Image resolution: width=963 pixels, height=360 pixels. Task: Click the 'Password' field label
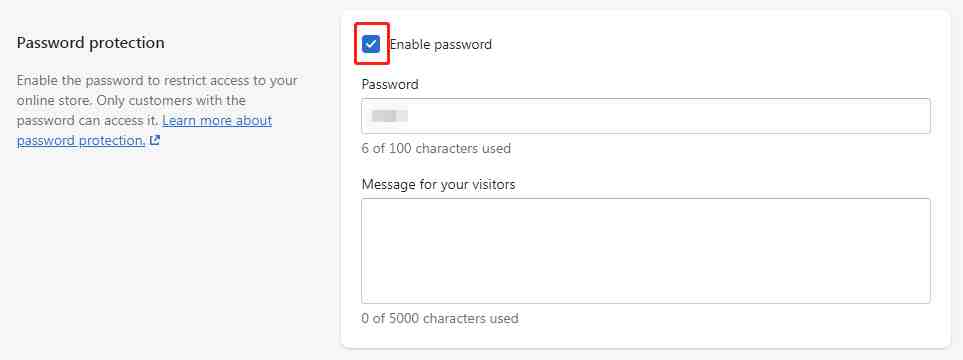pos(390,84)
